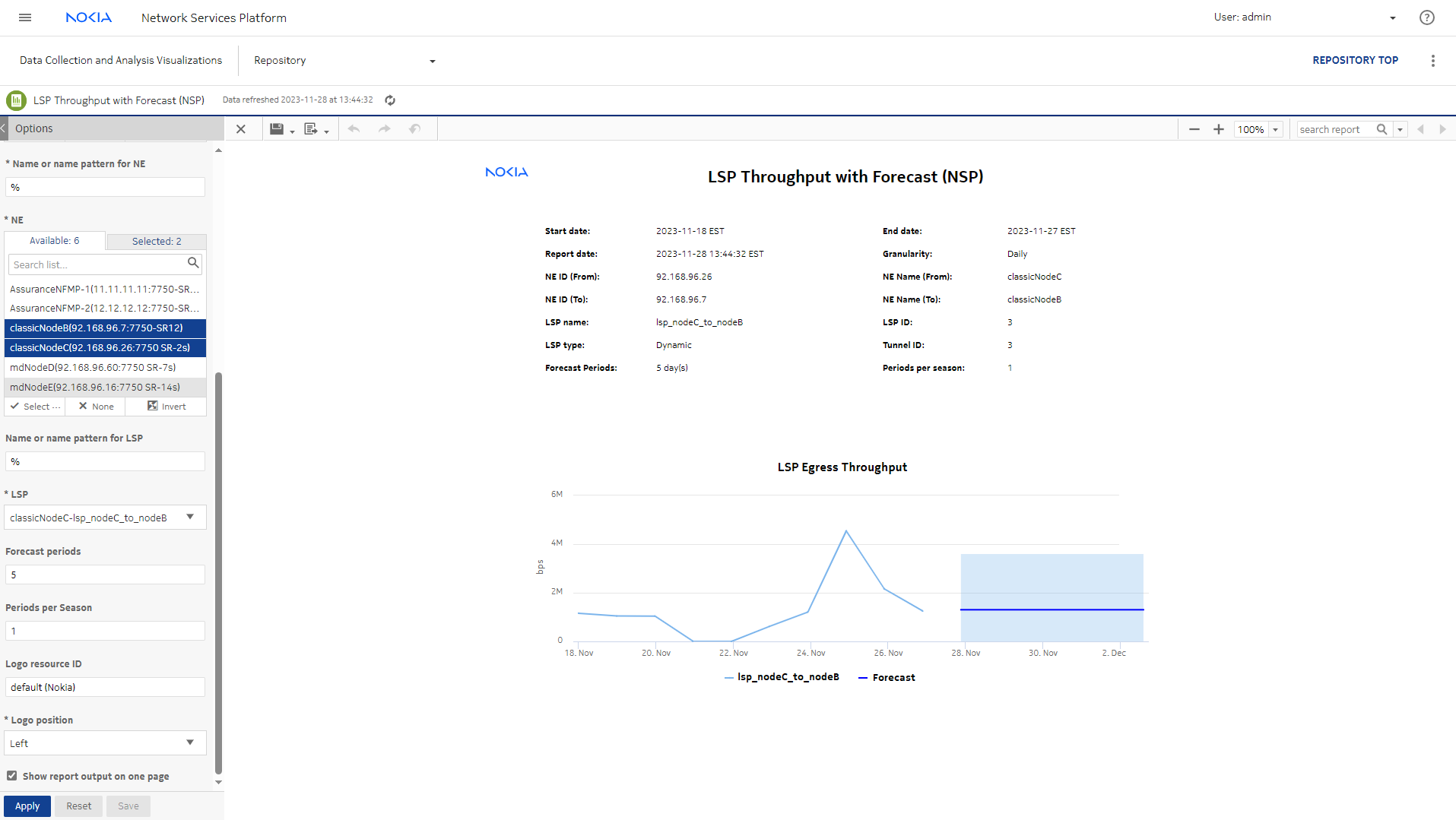Viewport: 1456px width, 820px height.
Task: Open the more options kebab menu
Action: pyautogui.click(x=1432, y=61)
